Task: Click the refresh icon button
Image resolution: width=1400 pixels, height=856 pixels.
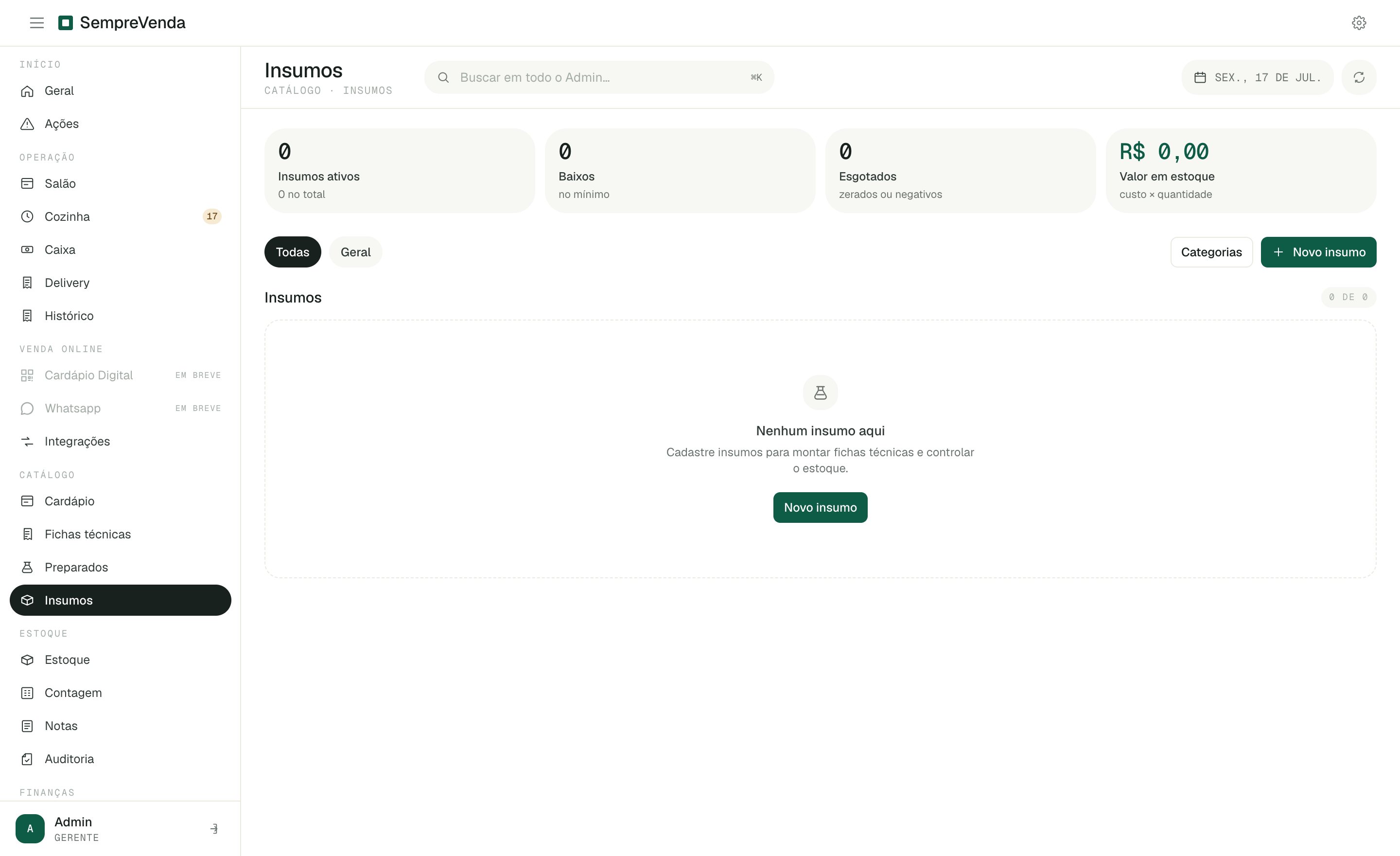Action: 1359,77
